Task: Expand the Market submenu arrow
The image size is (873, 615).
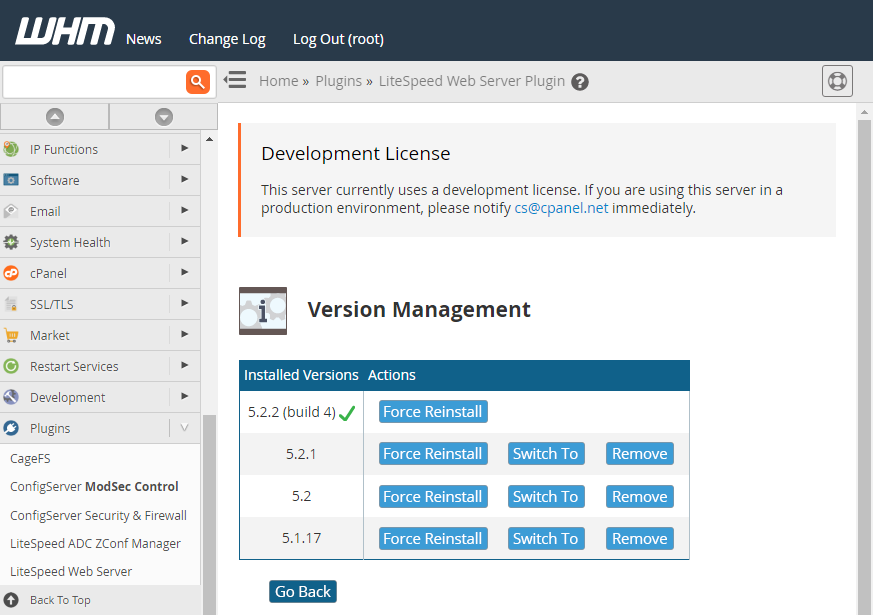Action: [185, 334]
